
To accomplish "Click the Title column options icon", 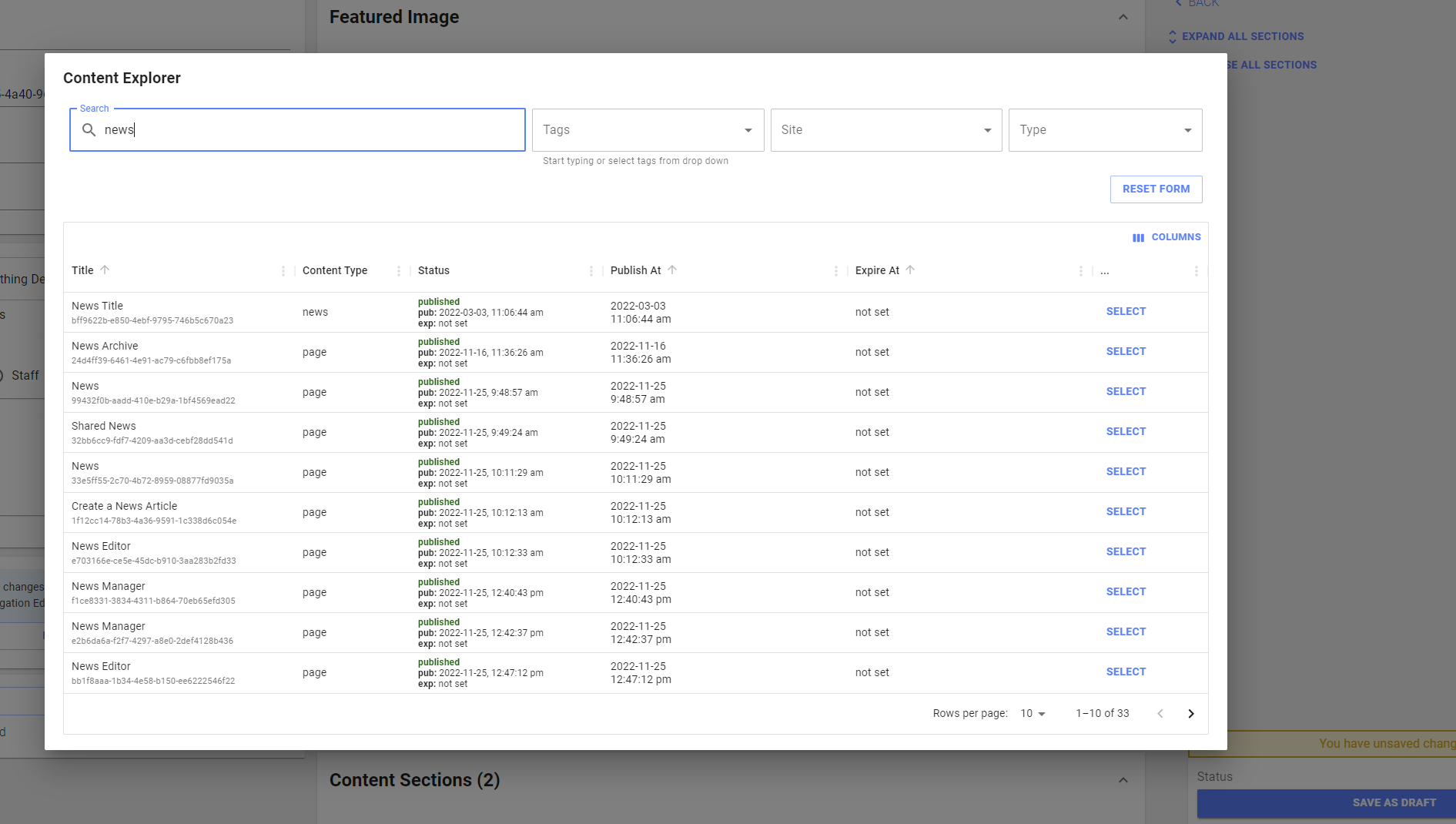I will coord(283,271).
